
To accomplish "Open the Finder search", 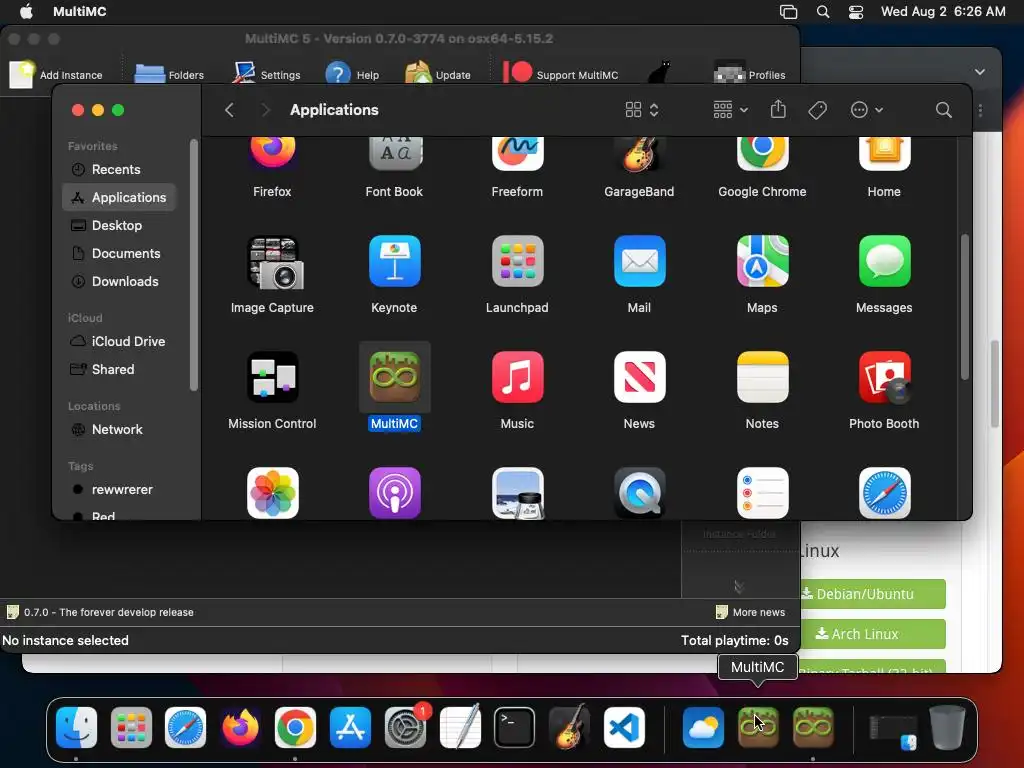I will point(943,110).
